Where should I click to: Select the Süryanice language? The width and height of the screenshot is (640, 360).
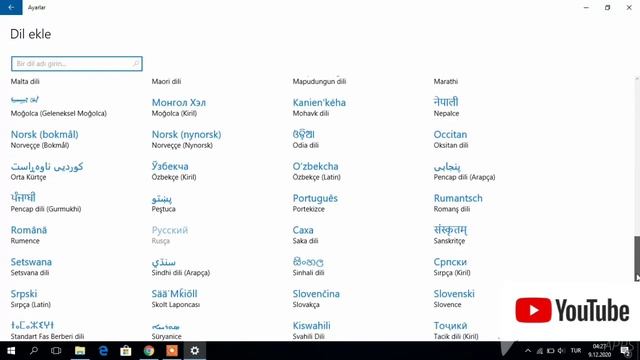coord(167,330)
